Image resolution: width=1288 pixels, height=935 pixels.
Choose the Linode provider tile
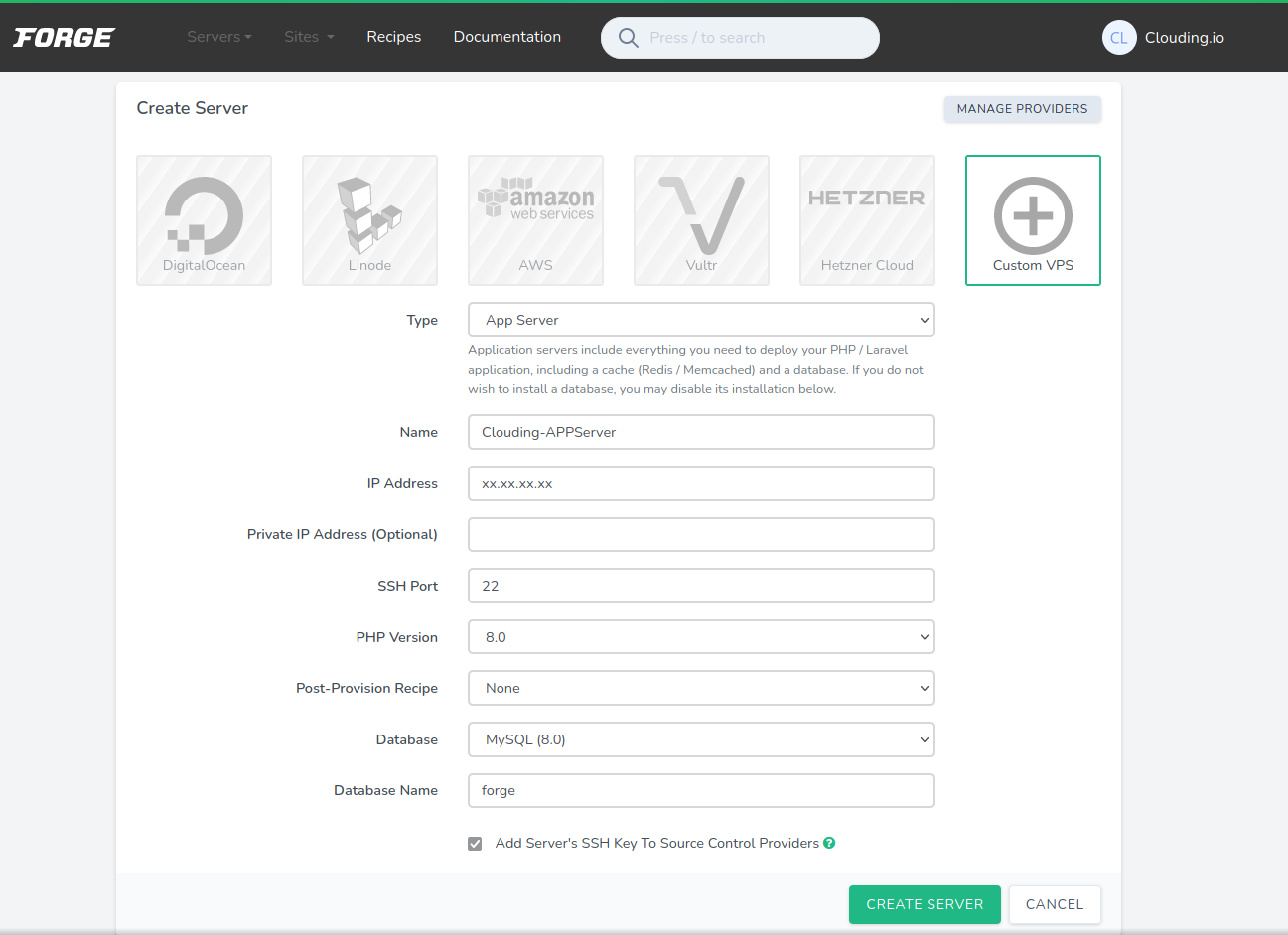coord(369,220)
